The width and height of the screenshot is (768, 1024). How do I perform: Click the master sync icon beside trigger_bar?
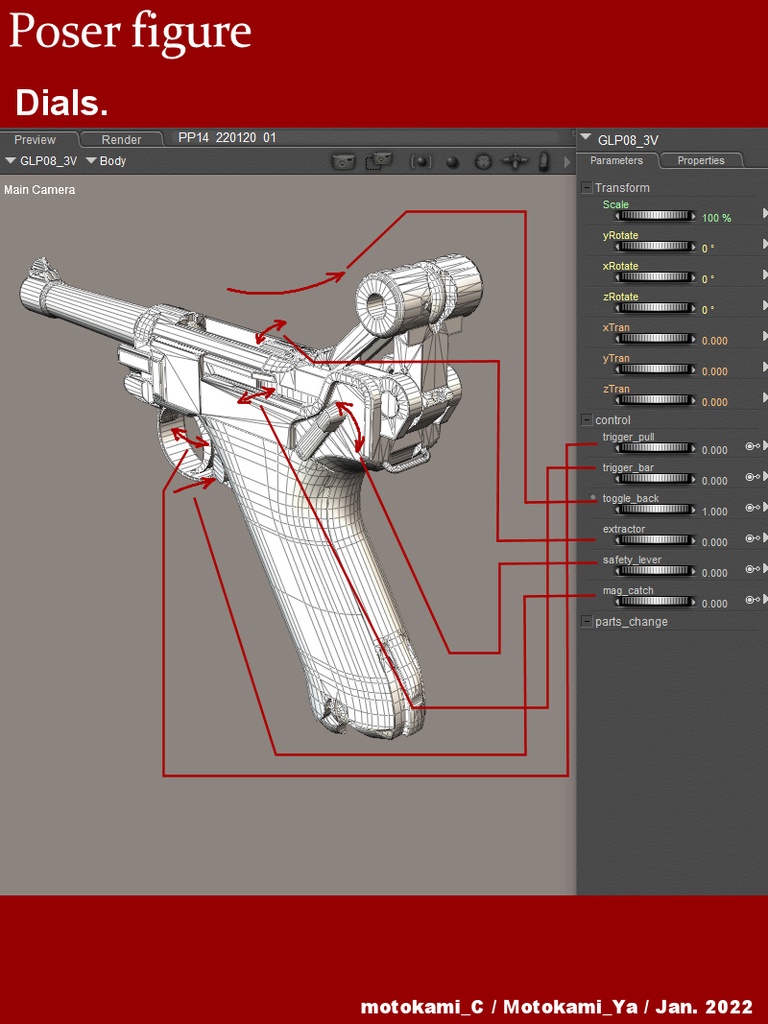click(x=752, y=477)
